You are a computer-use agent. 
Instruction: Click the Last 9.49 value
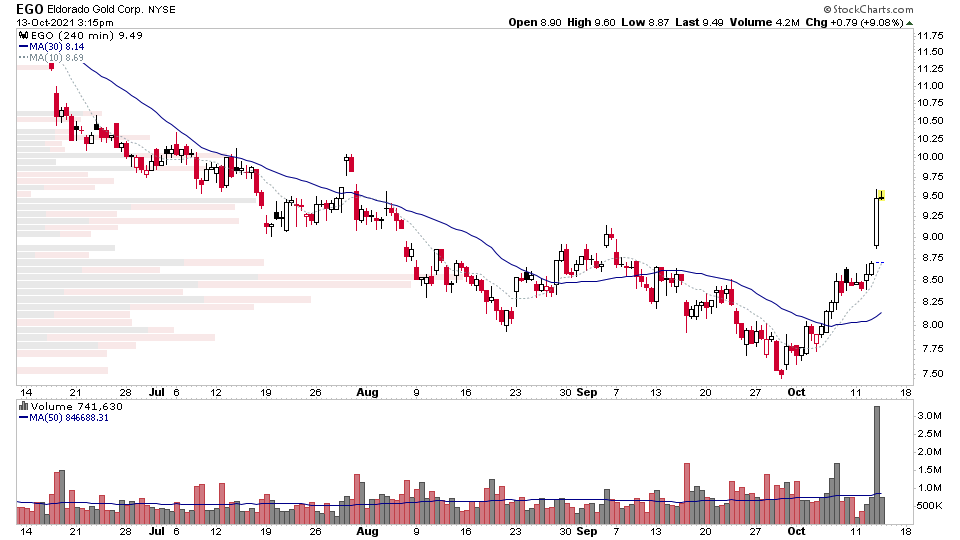[x=699, y=23]
